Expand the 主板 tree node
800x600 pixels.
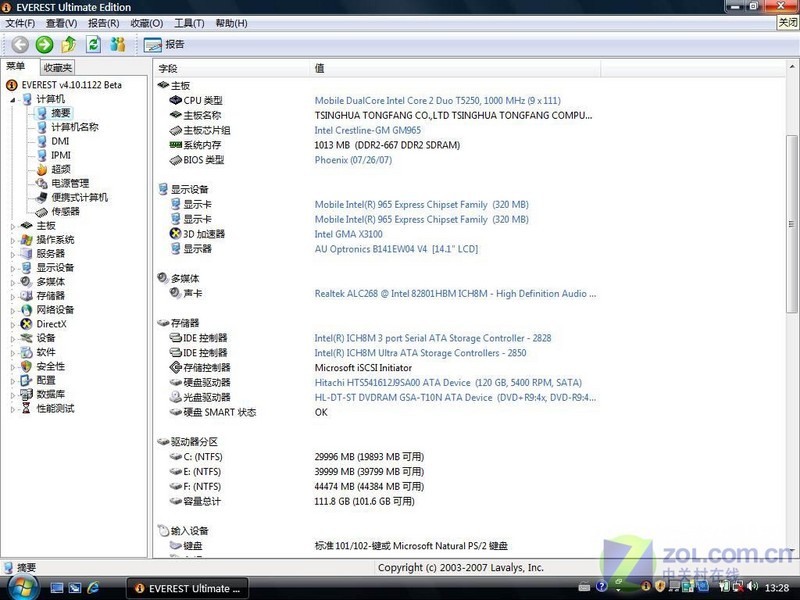click(13, 226)
